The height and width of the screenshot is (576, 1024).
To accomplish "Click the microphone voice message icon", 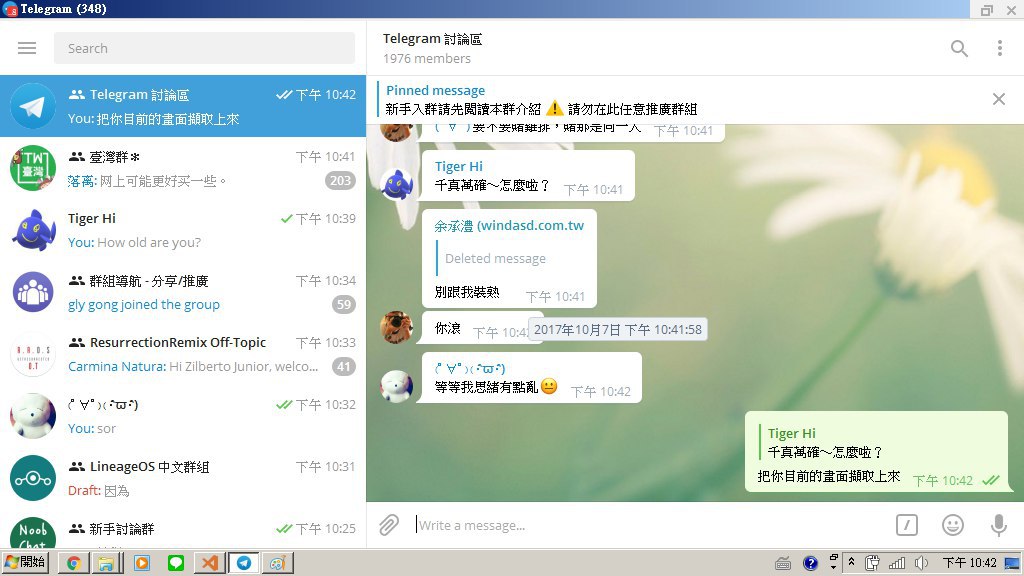I will point(998,525).
